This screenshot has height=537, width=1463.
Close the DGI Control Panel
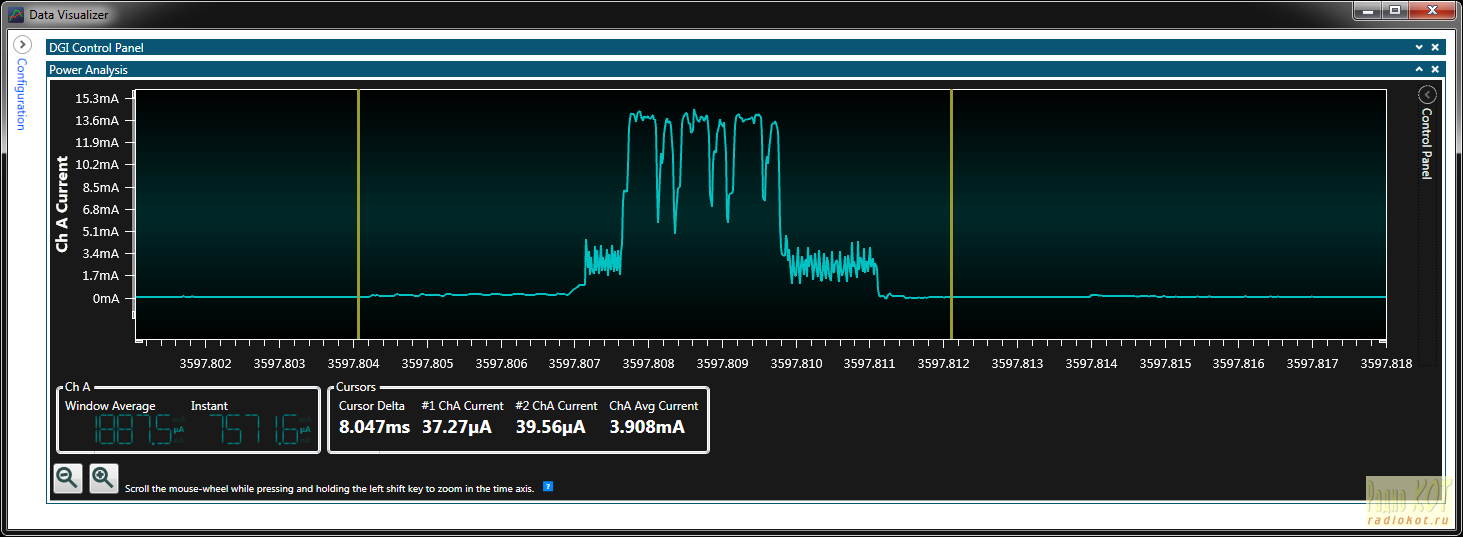1435,47
